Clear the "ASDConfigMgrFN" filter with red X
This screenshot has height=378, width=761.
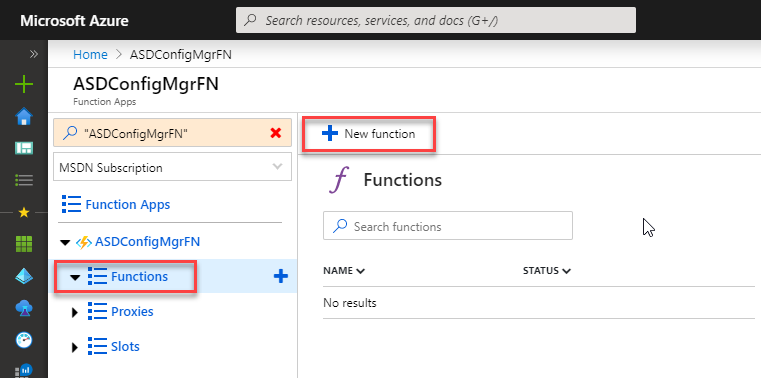tap(276, 133)
